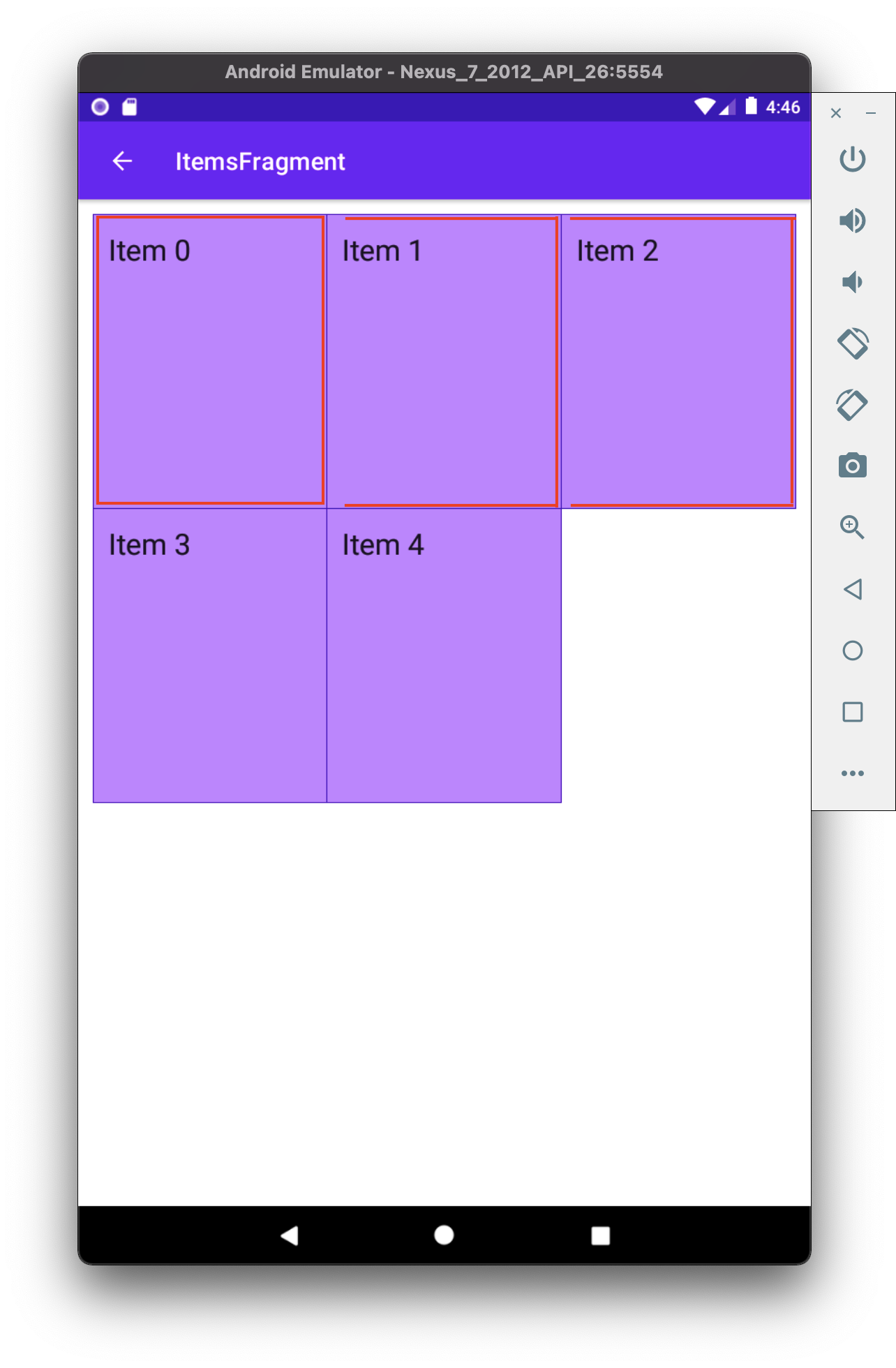This screenshot has height=1368, width=896.
Task: Open the Item 3 tile
Action: click(x=210, y=655)
